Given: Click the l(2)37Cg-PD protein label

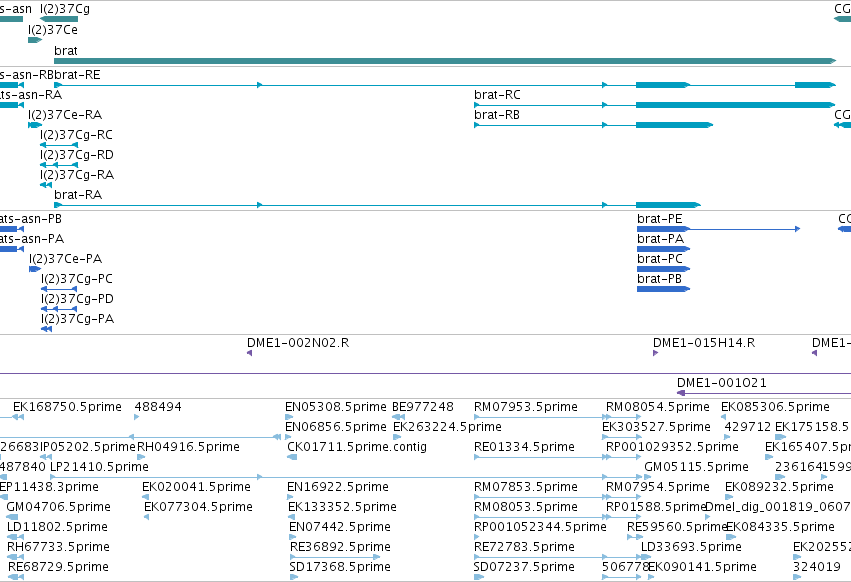Looking at the screenshot, I should click(x=78, y=299).
